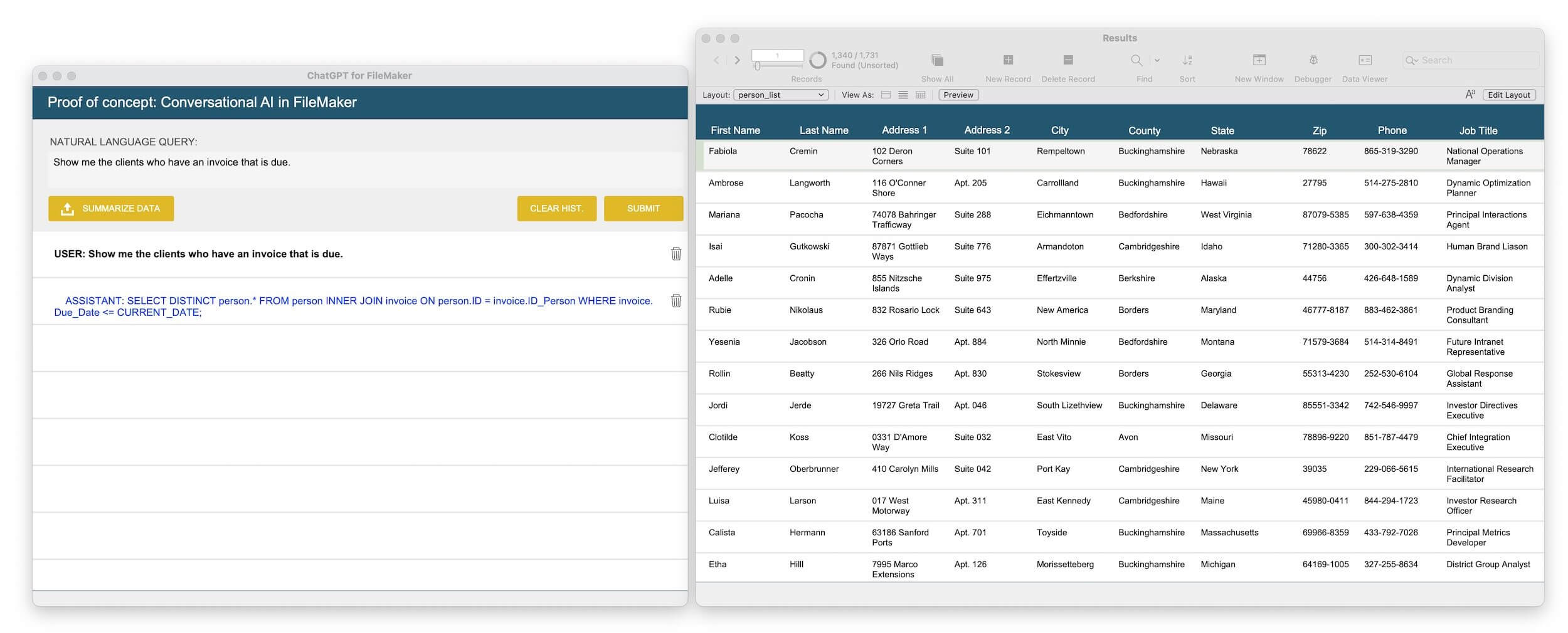1568x633 pixels.
Task: Click the Sort toolbar icon
Action: [1187, 60]
